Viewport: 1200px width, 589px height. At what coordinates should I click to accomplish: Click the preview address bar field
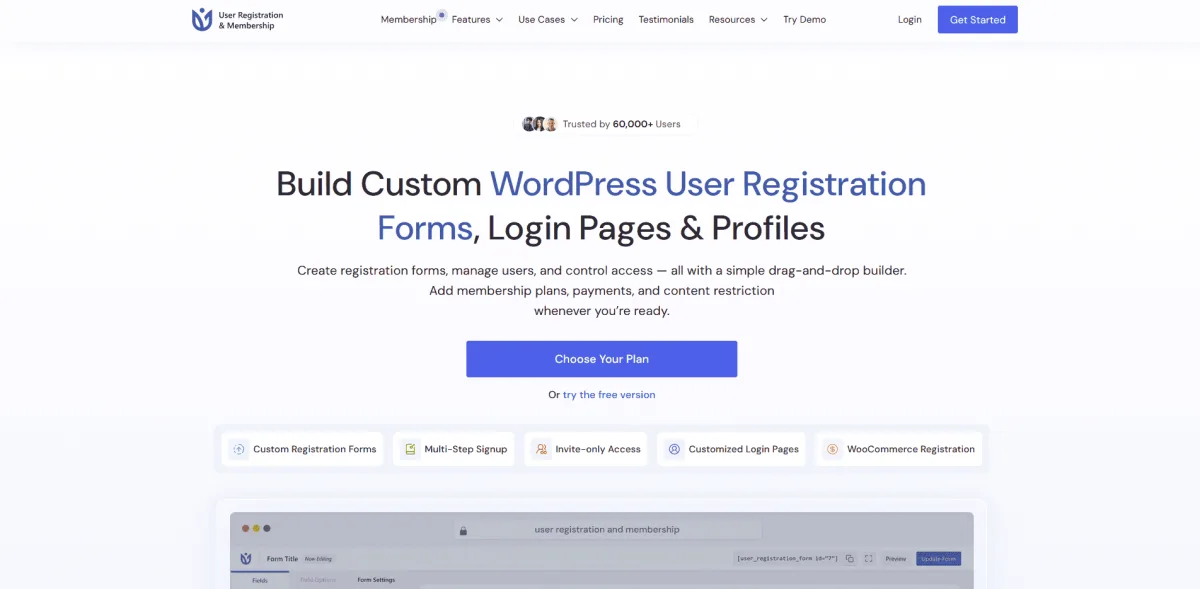[x=607, y=530]
